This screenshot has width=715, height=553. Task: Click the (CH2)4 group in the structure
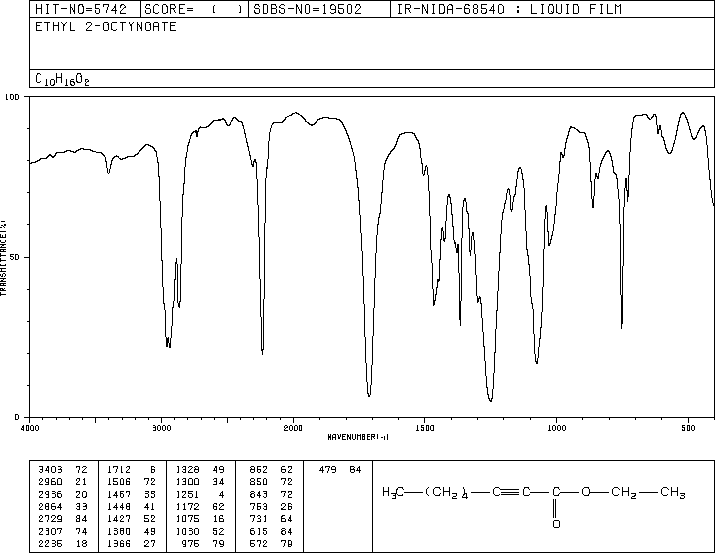click(447, 493)
